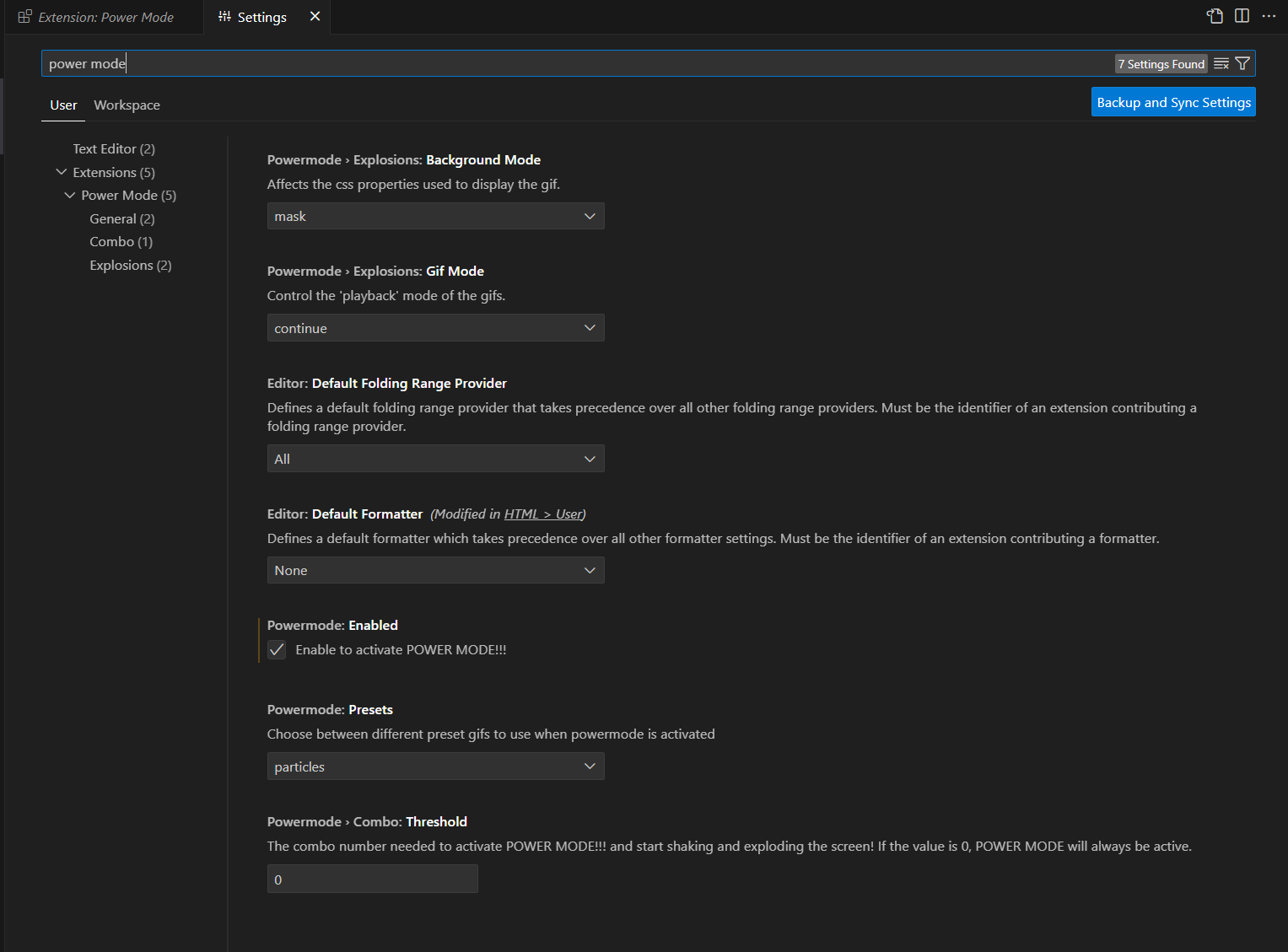
Task: Click Powermode Presets setting title
Action: click(330, 710)
